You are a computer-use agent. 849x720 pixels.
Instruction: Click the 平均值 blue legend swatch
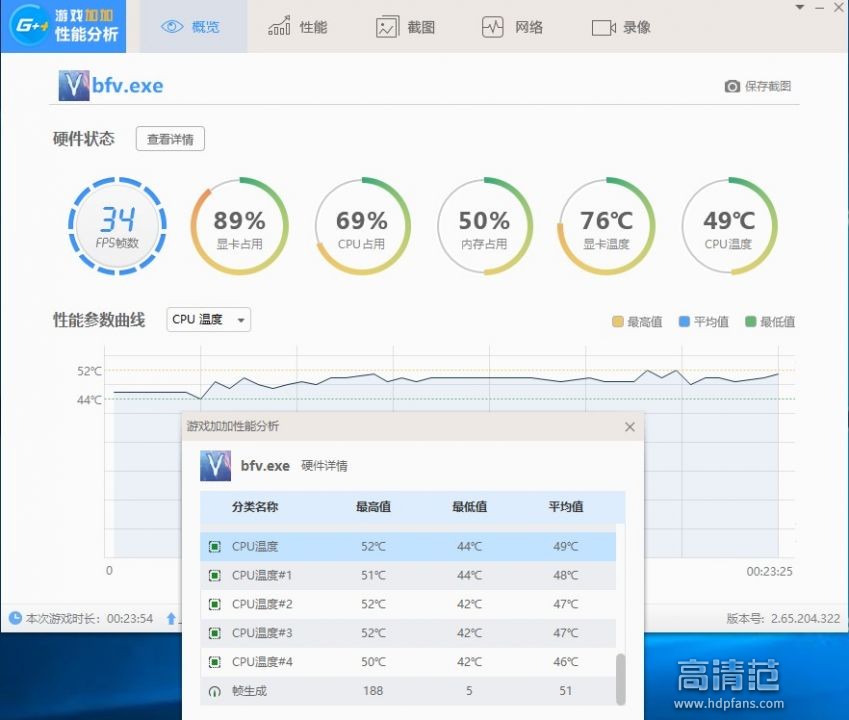click(684, 322)
